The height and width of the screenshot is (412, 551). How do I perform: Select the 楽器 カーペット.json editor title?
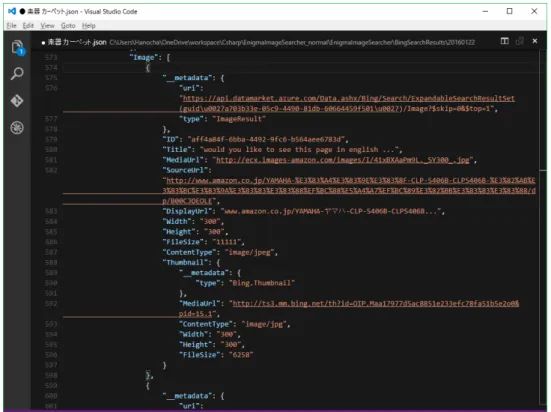point(77,42)
